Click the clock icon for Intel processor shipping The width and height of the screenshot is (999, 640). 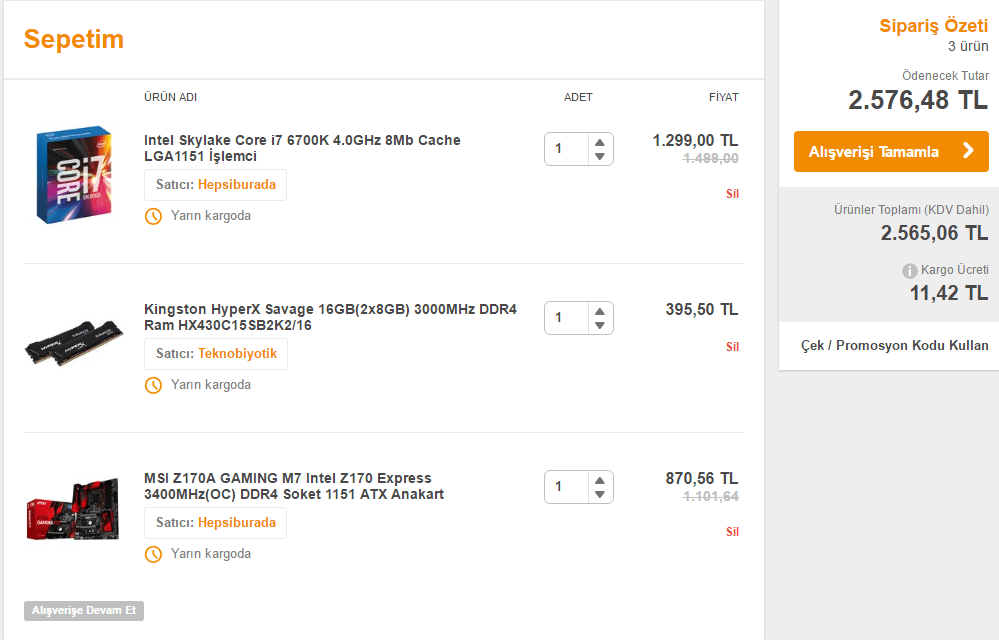(x=153, y=216)
